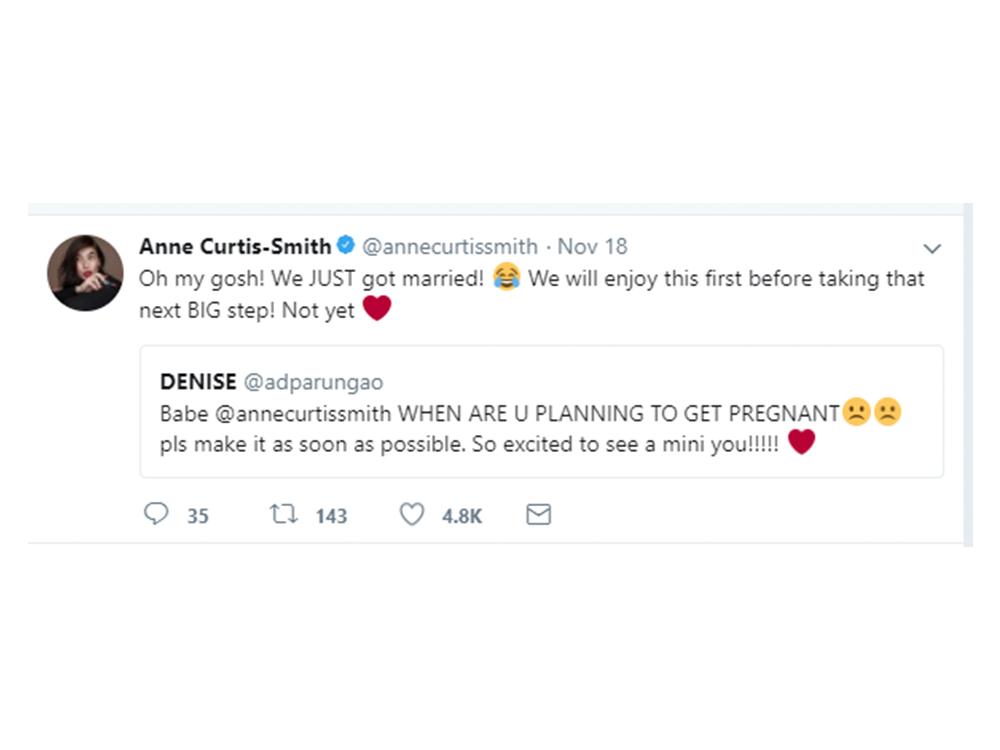View the 143 retweets count
Screen dimensions: 1000x750
coord(331,516)
